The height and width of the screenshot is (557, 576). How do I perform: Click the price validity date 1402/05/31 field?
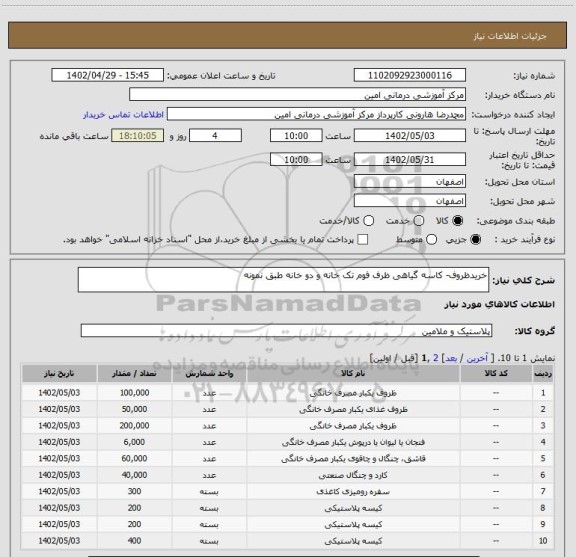410,159
